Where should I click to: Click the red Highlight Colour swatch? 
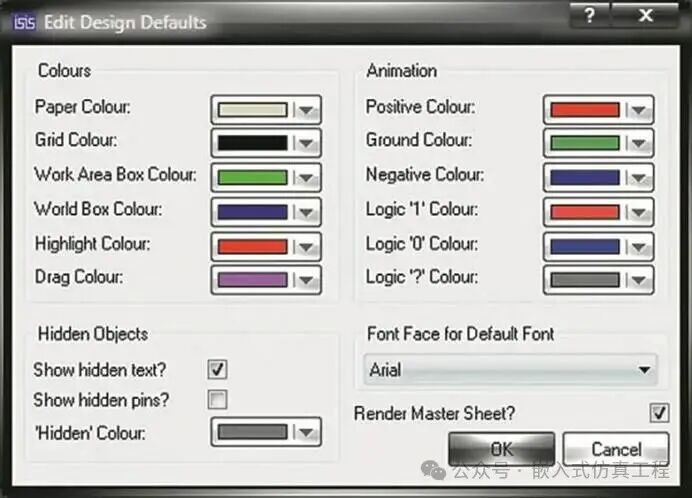(252, 247)
